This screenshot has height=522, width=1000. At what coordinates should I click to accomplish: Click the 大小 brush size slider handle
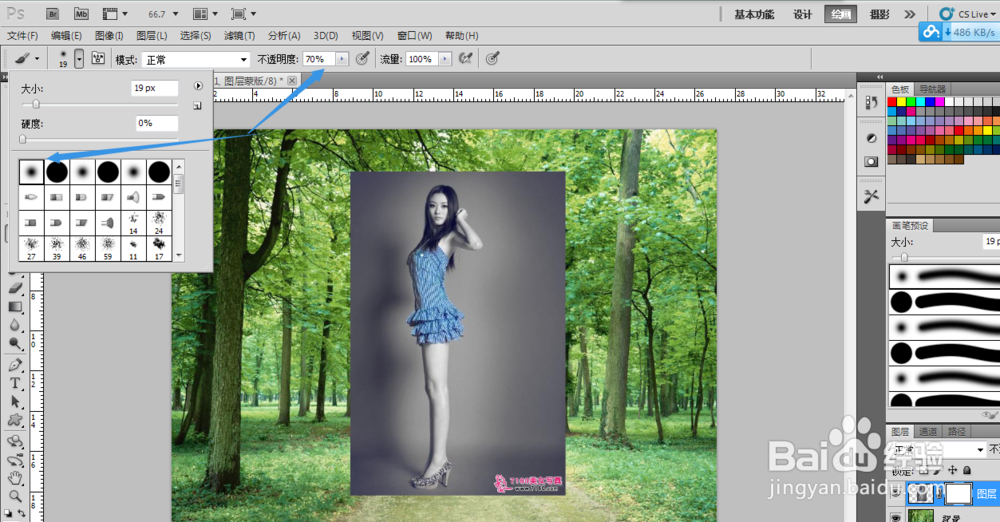[36, 104]
